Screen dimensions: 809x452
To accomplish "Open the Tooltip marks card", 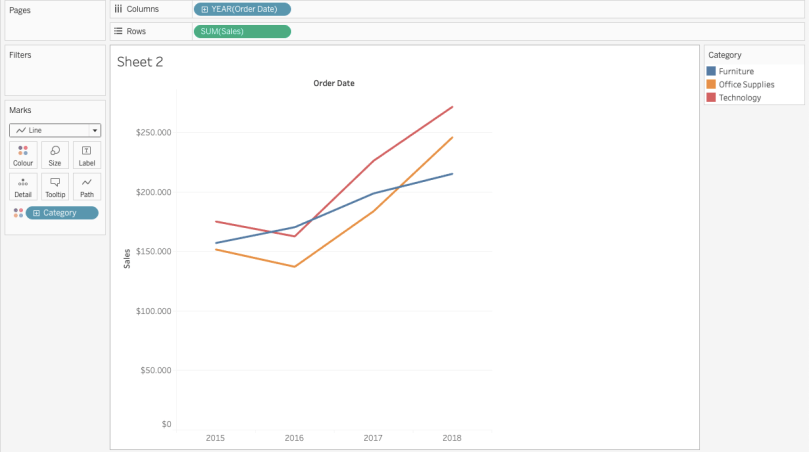I will coord(55,187).
